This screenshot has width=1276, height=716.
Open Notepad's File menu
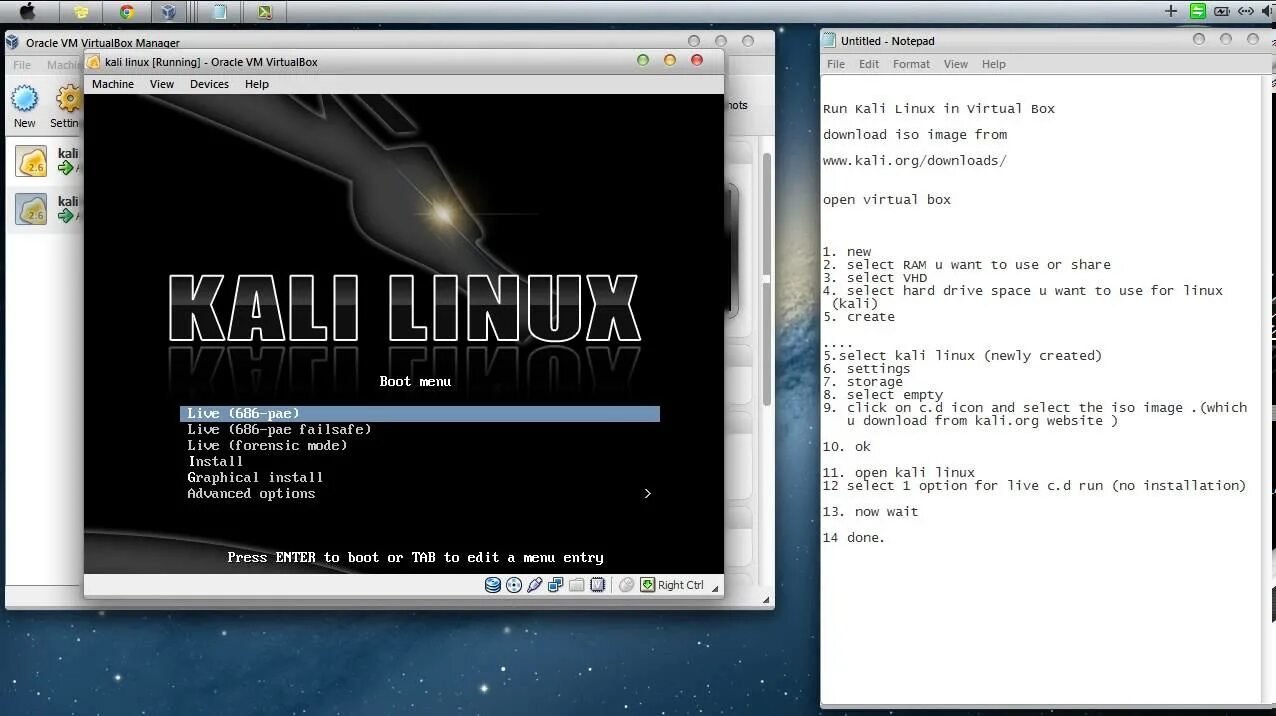tap(836, 64)
